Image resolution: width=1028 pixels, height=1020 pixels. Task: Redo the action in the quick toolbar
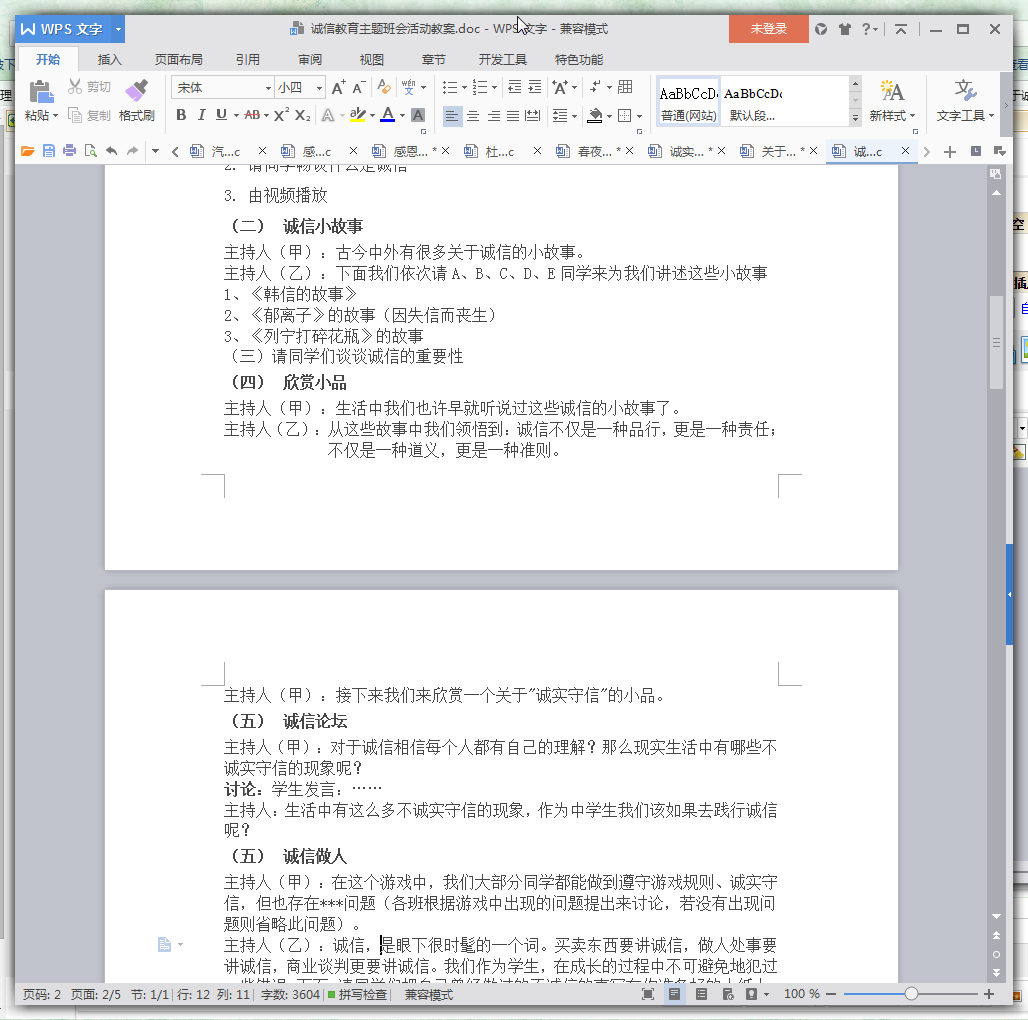point(132,151)
